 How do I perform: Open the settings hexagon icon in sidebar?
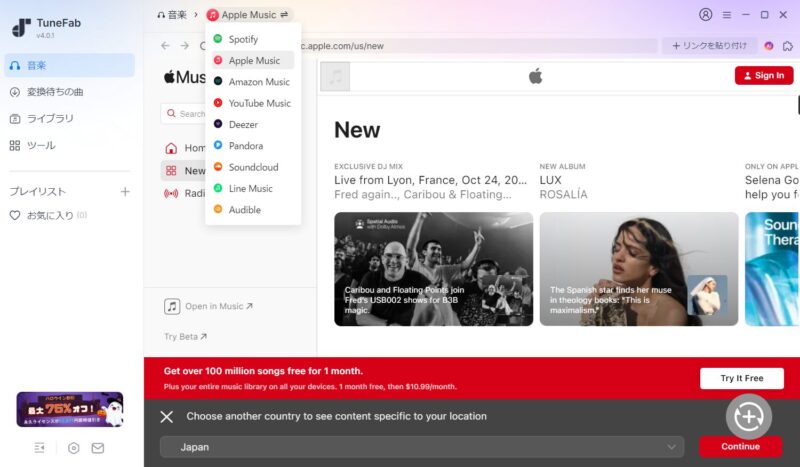click(x=73, y=448)
